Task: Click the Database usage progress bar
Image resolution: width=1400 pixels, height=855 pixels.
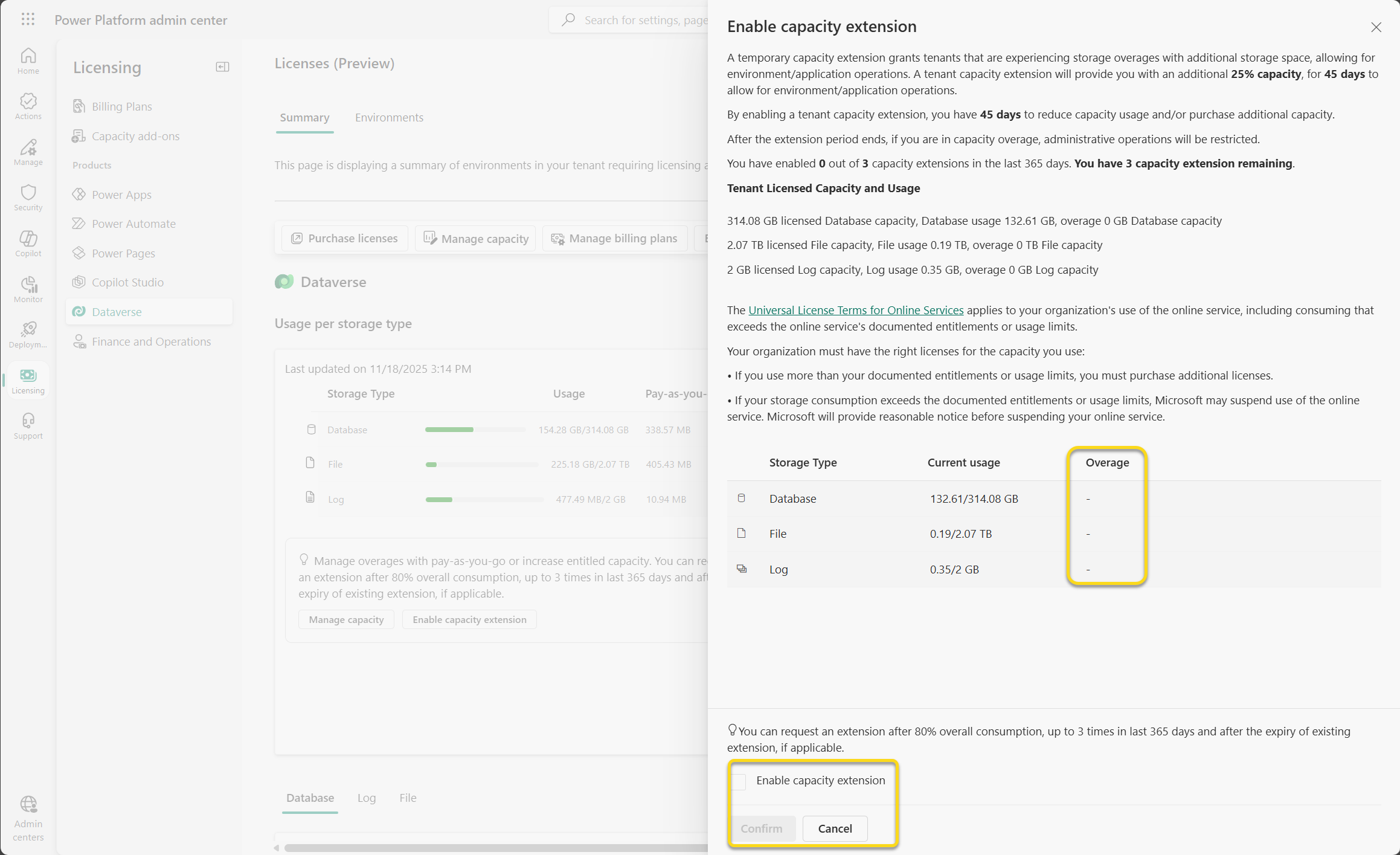Action: [475, 430]
